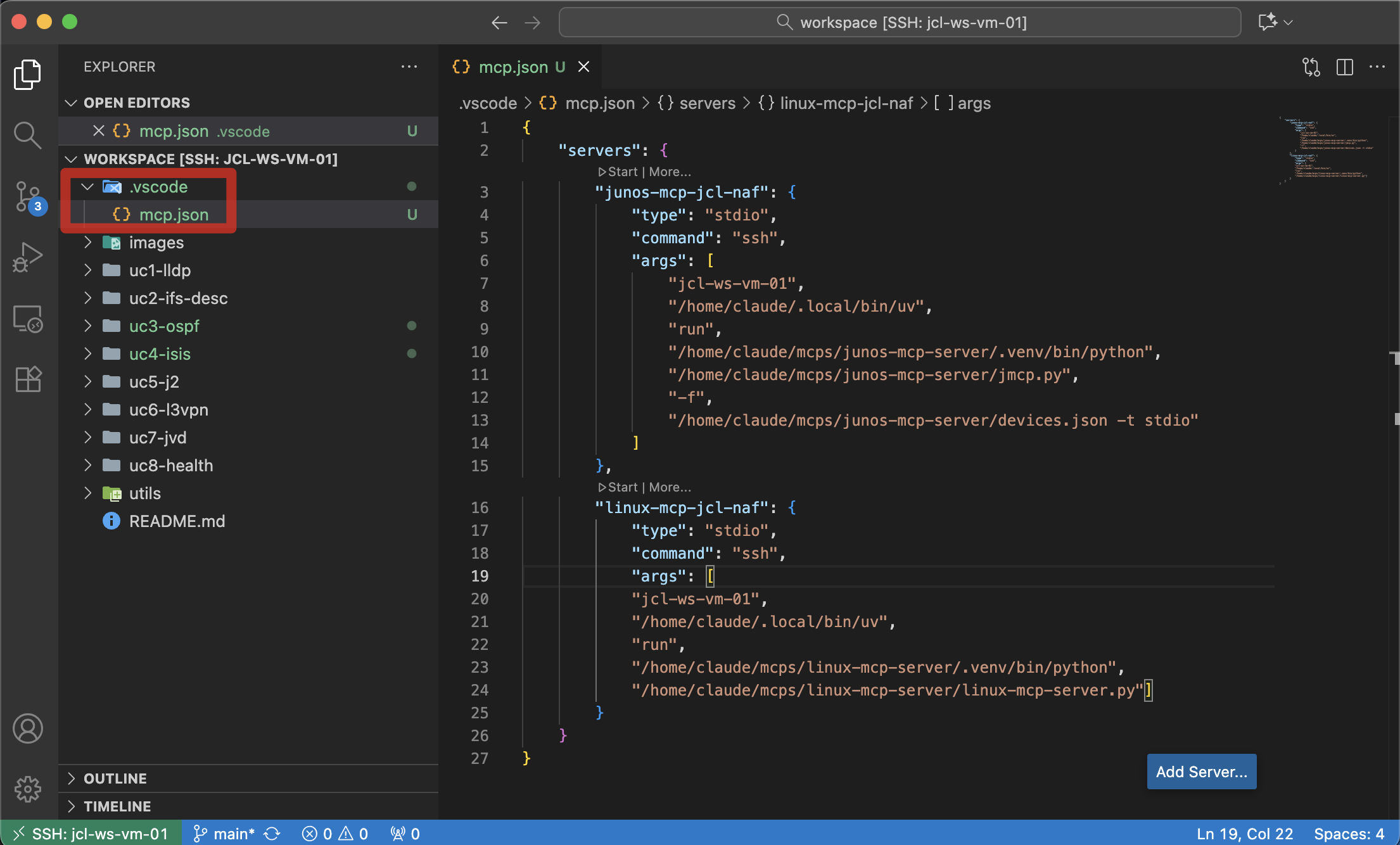The width and height of the screenshot is (1400, 845).
Task: Click the Ln 19, Col 22 status item
Action: pos(1244,833)
